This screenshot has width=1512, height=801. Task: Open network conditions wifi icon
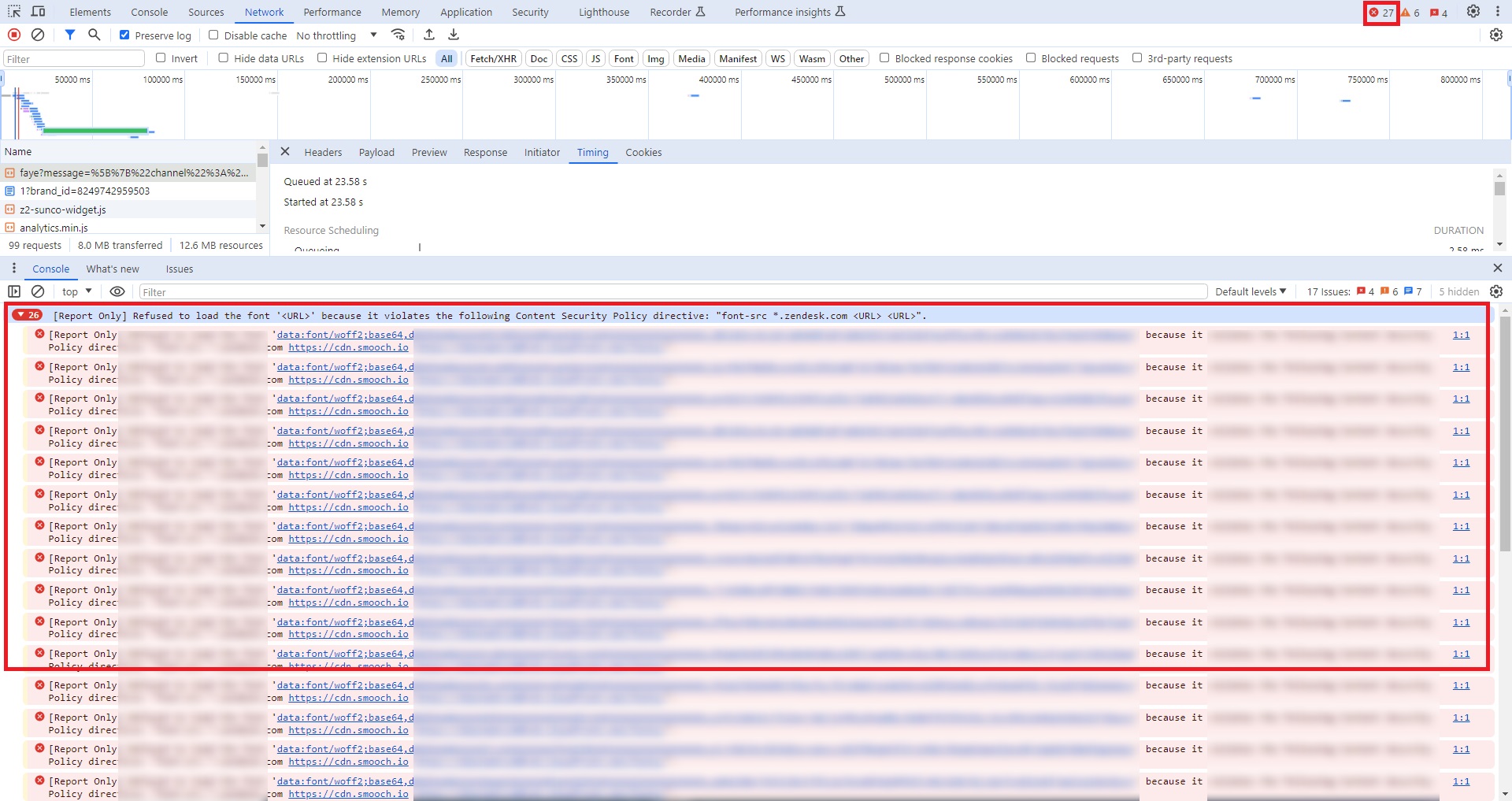point(398,35)
